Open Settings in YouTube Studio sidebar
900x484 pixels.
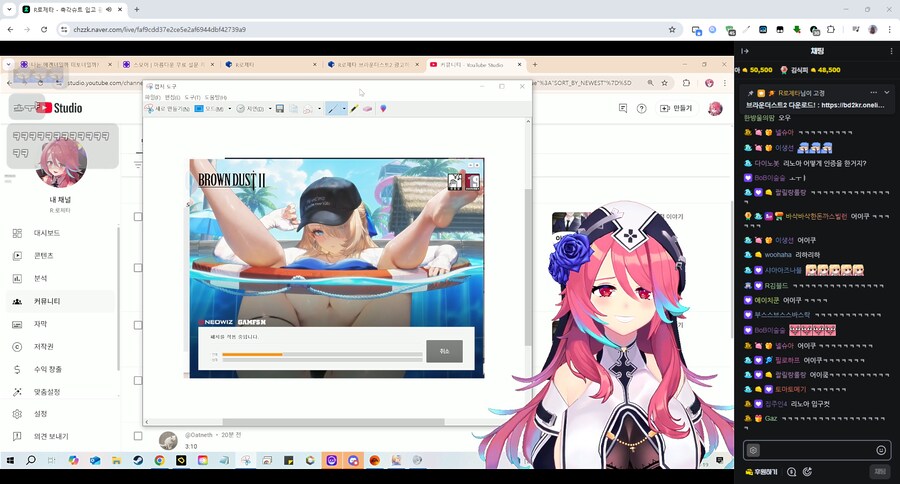point(60,414)
